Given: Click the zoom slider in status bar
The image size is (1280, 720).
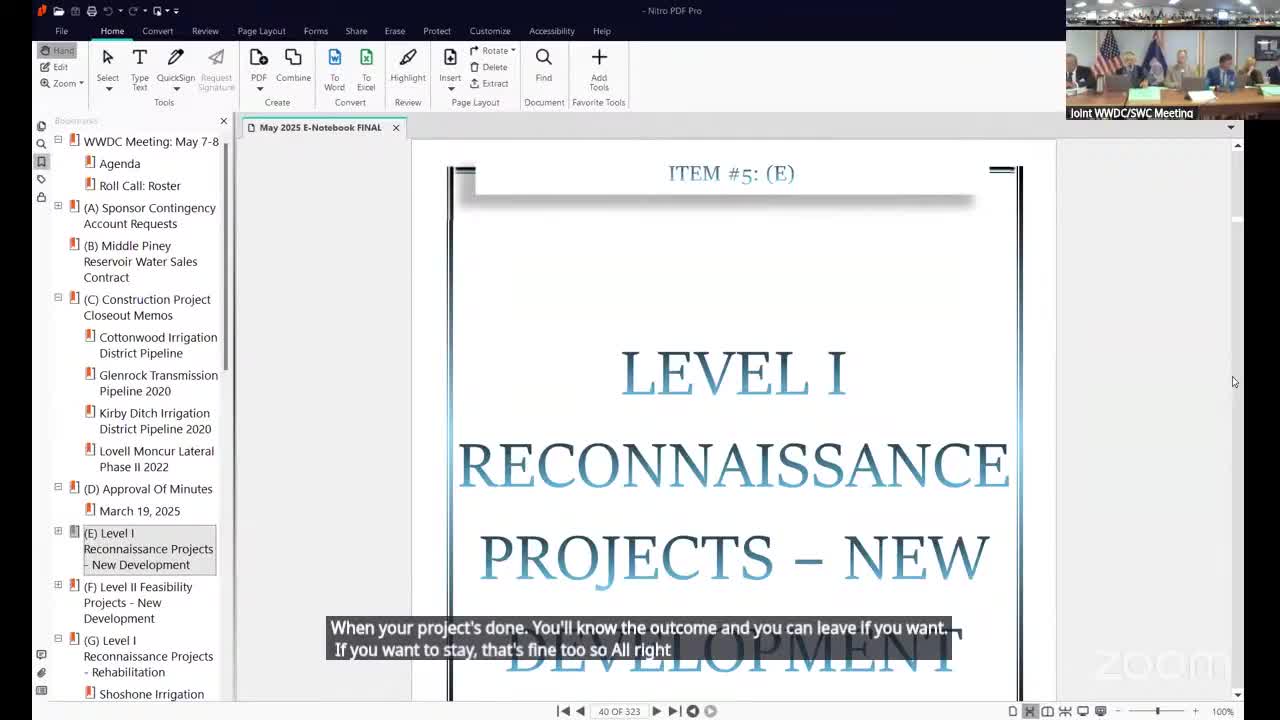Looking at the screenshot, I should [1157, 711].
